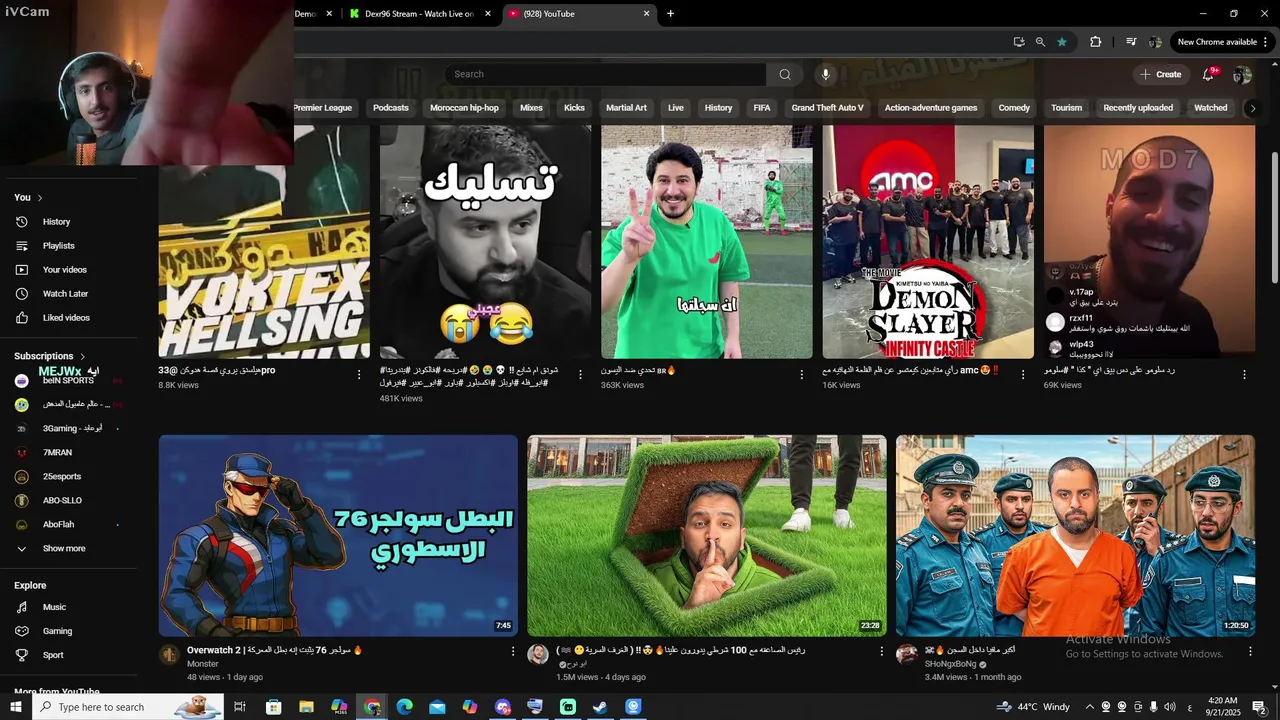1280x720 pixels.
Task: Expand the You section chevron
Action: pos(40,198)
